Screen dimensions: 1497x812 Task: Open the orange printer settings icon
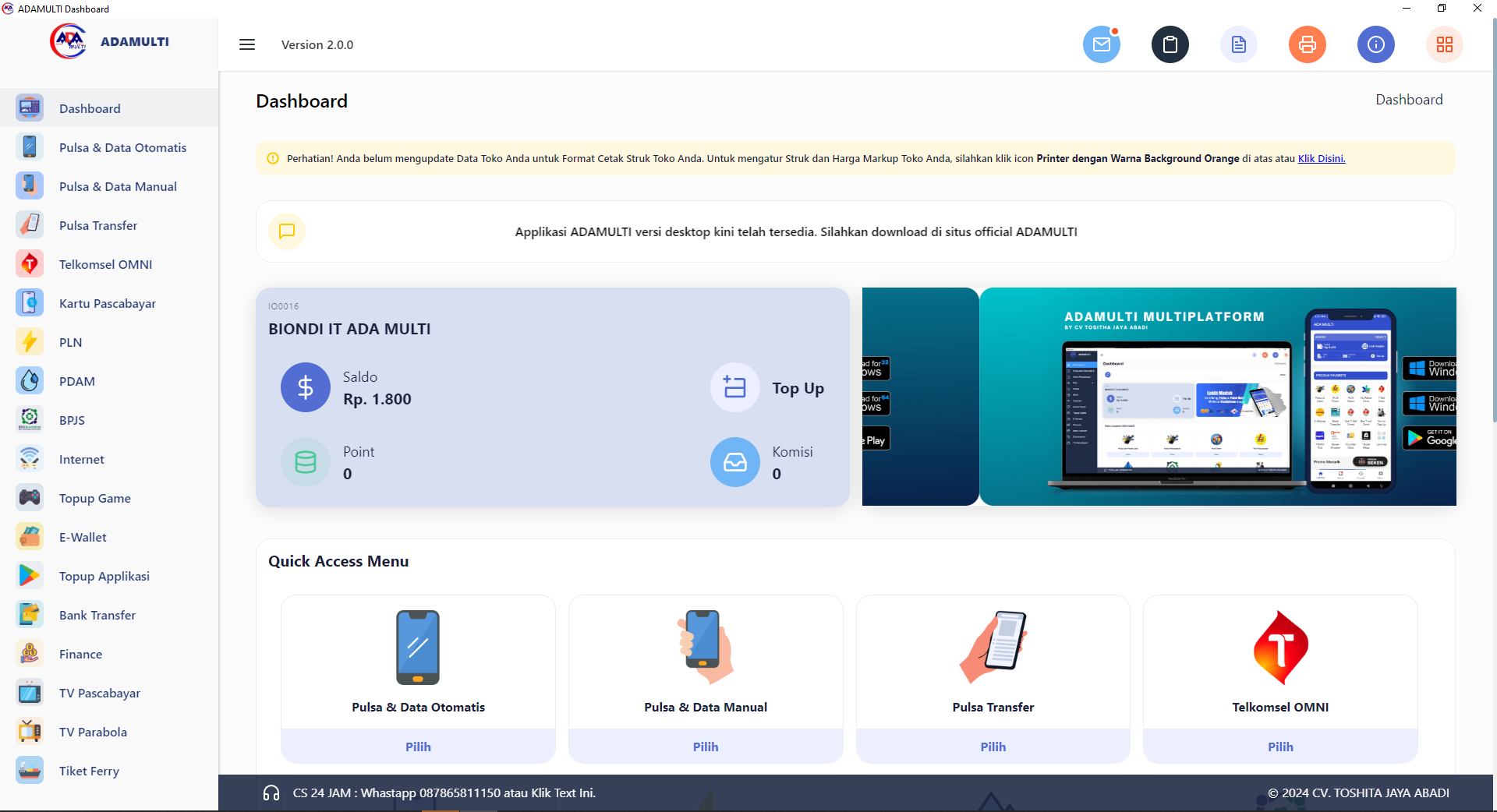point(1308,44)
